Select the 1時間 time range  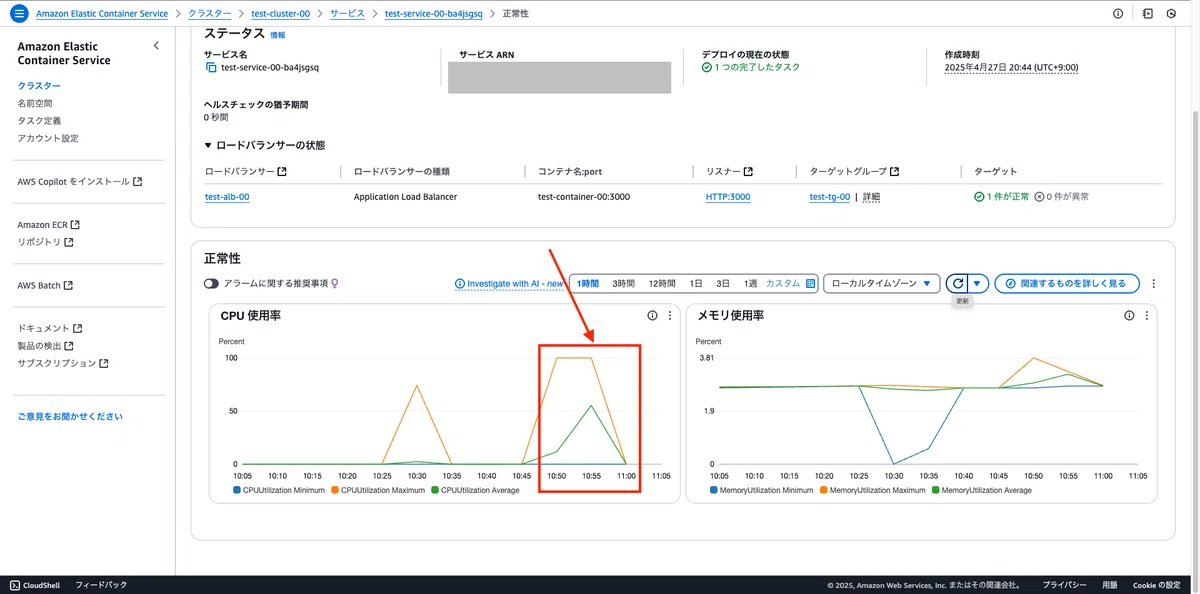[x=588, y=284]
